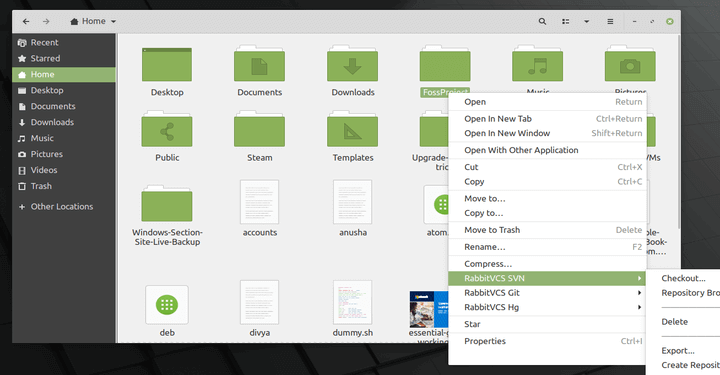Select the Music folder icon
The width and height of the screenshot is (720, 375).
click(x=538, y=63)
